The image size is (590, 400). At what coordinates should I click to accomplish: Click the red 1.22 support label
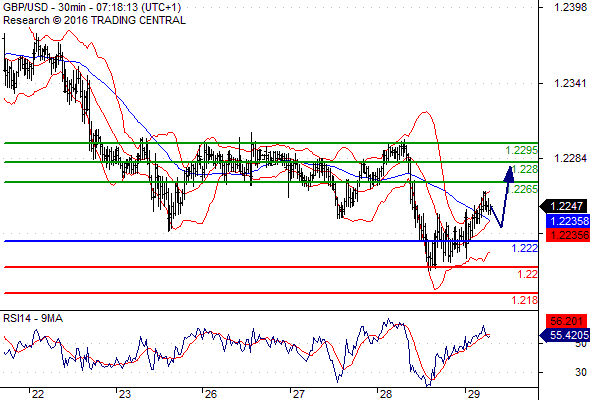528,274
